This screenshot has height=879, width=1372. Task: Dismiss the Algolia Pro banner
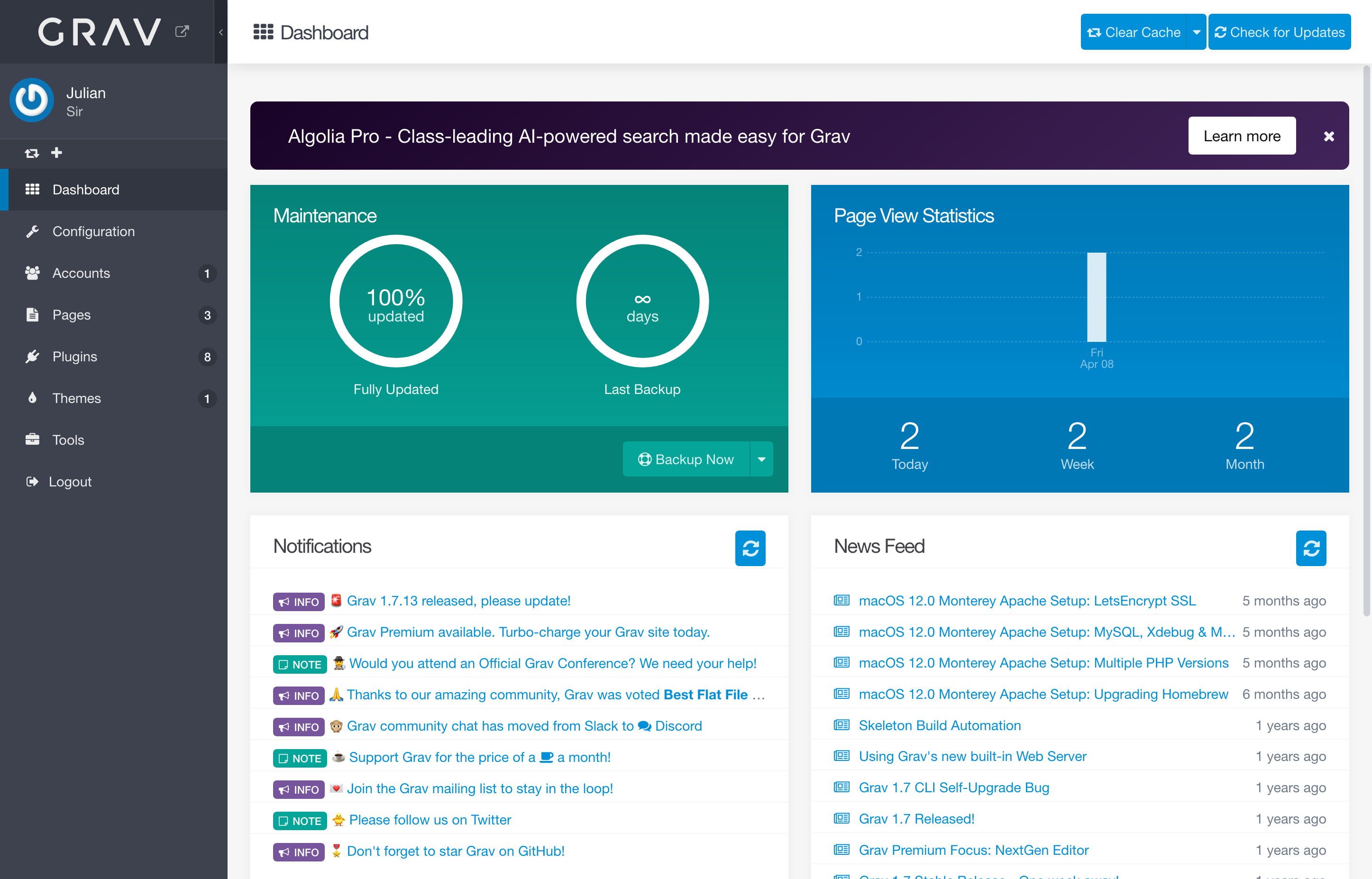(1329, 137)
